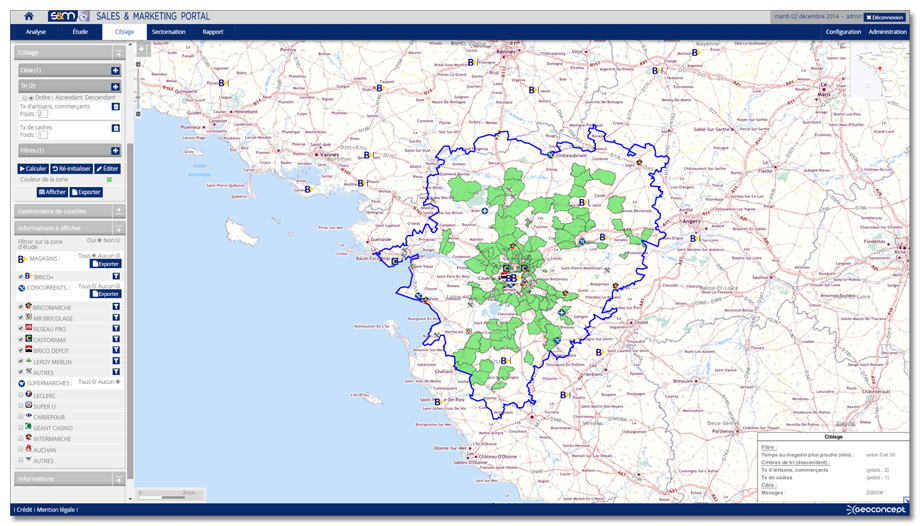This screenshot has width=920, height=526.
Task: Collapse the Ciblage panel
Action: click(x=119, y=52)
